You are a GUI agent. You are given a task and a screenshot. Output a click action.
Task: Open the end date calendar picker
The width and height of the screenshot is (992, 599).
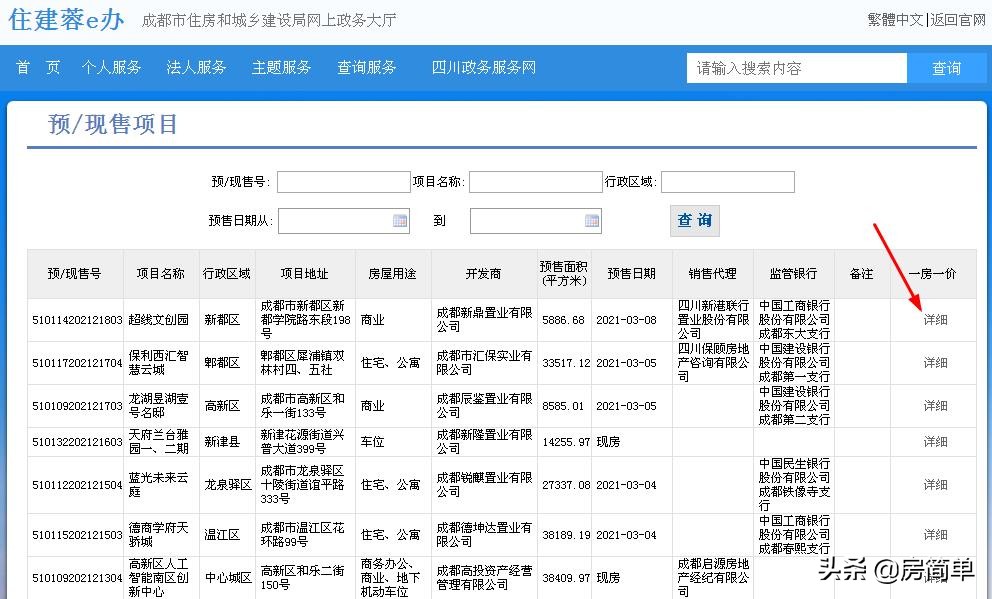pos(593,220)
